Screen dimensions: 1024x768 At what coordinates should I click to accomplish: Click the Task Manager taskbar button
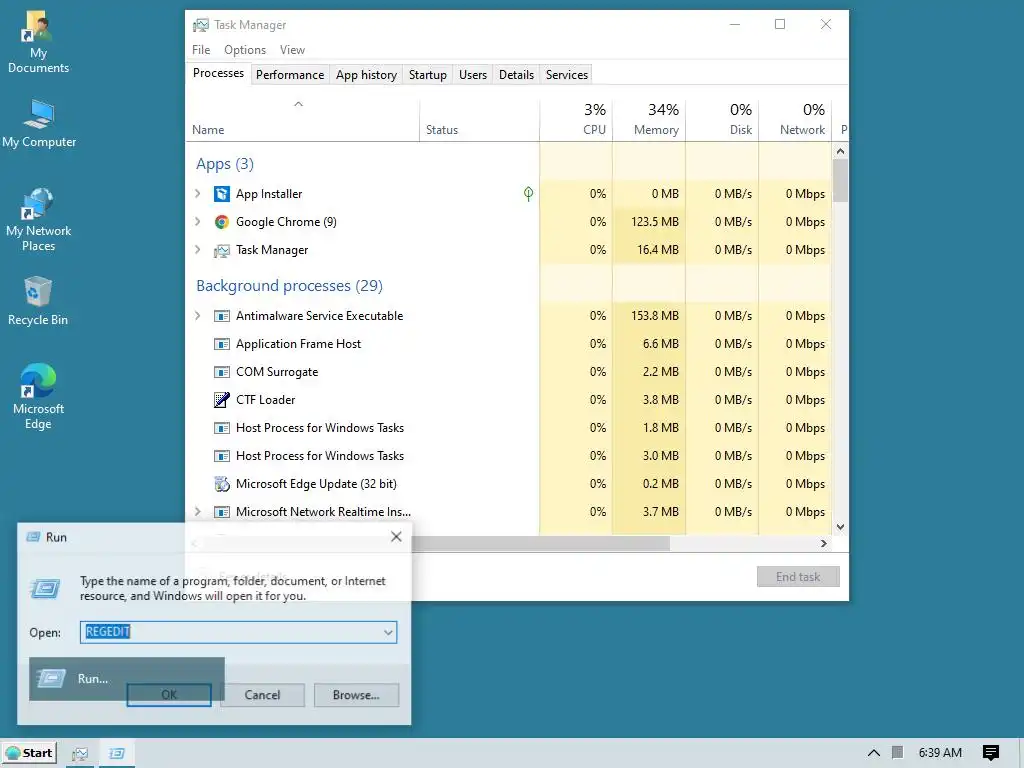point(80,754)
